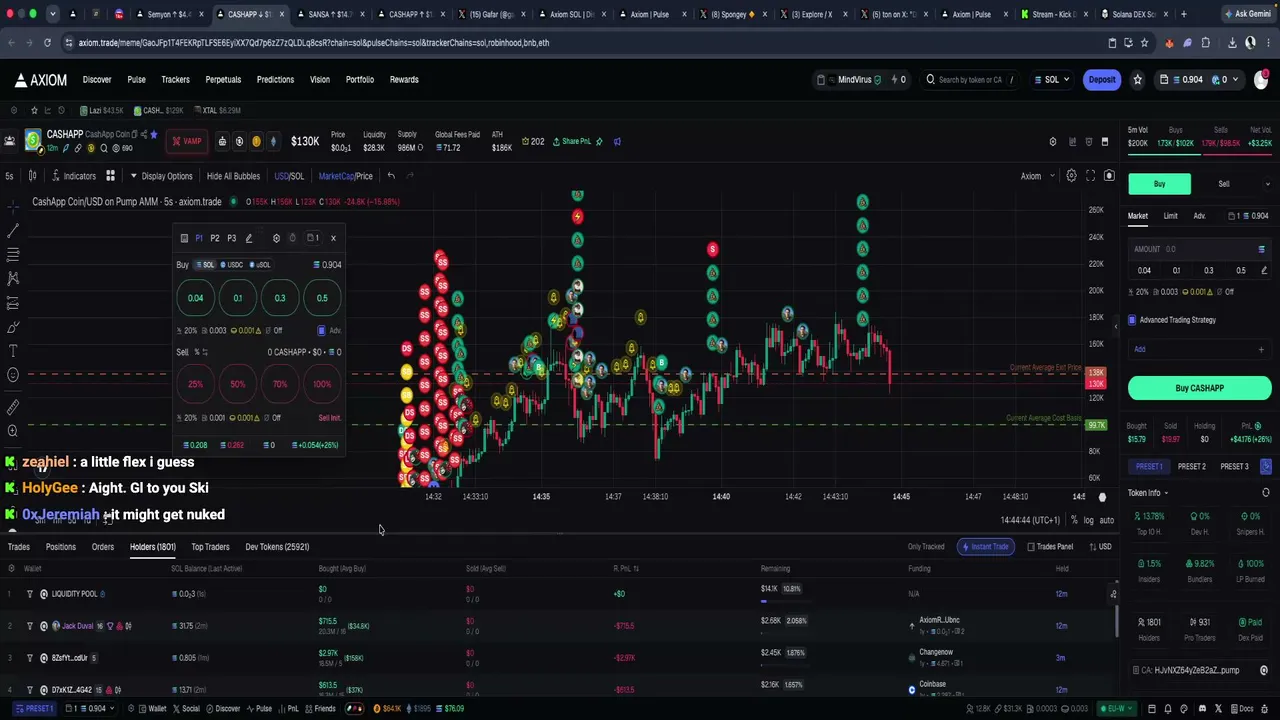Image resolution: width=1280 pixels, height=720 pixels.
Task: Open the 5s timeframe selector
Action: coord(9,176)
